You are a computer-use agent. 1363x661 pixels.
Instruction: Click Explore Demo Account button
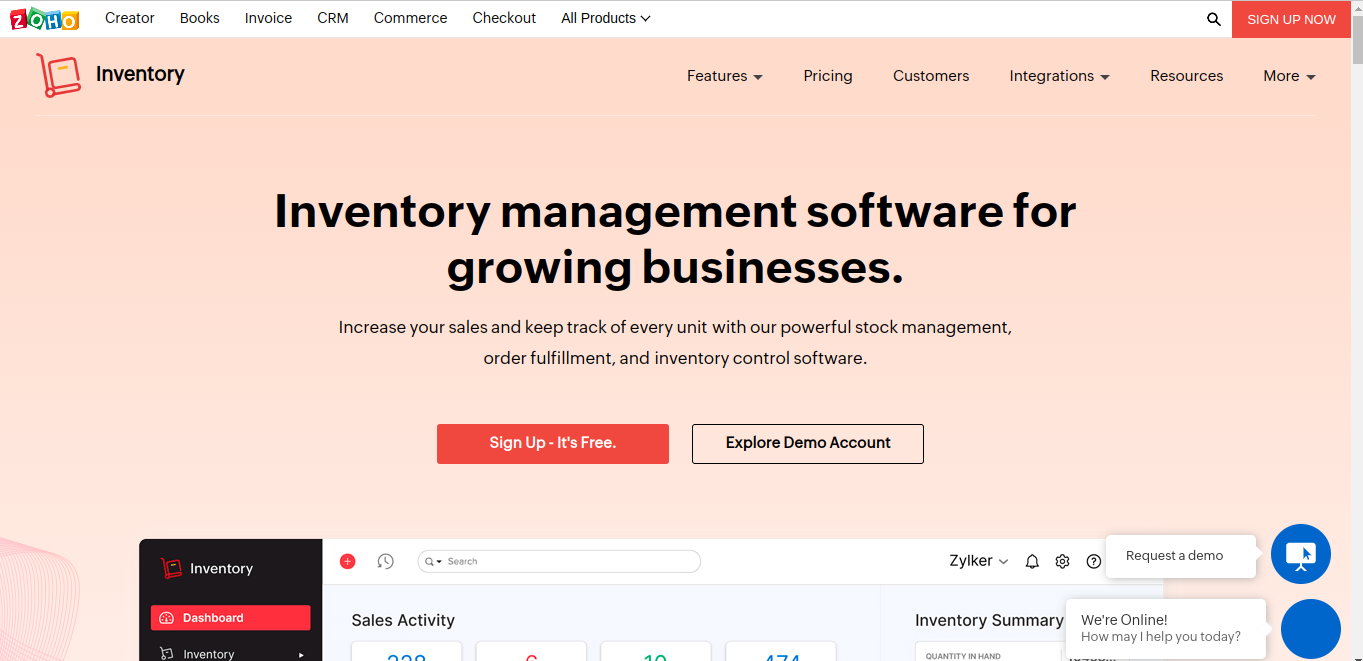pos(808,444)
